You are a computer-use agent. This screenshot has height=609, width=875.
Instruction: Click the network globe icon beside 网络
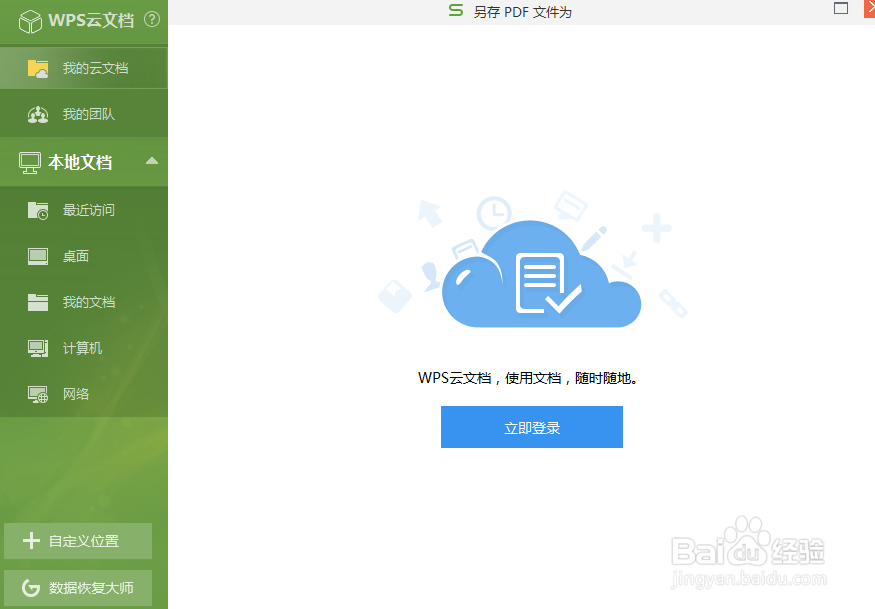tap(38, 395)
